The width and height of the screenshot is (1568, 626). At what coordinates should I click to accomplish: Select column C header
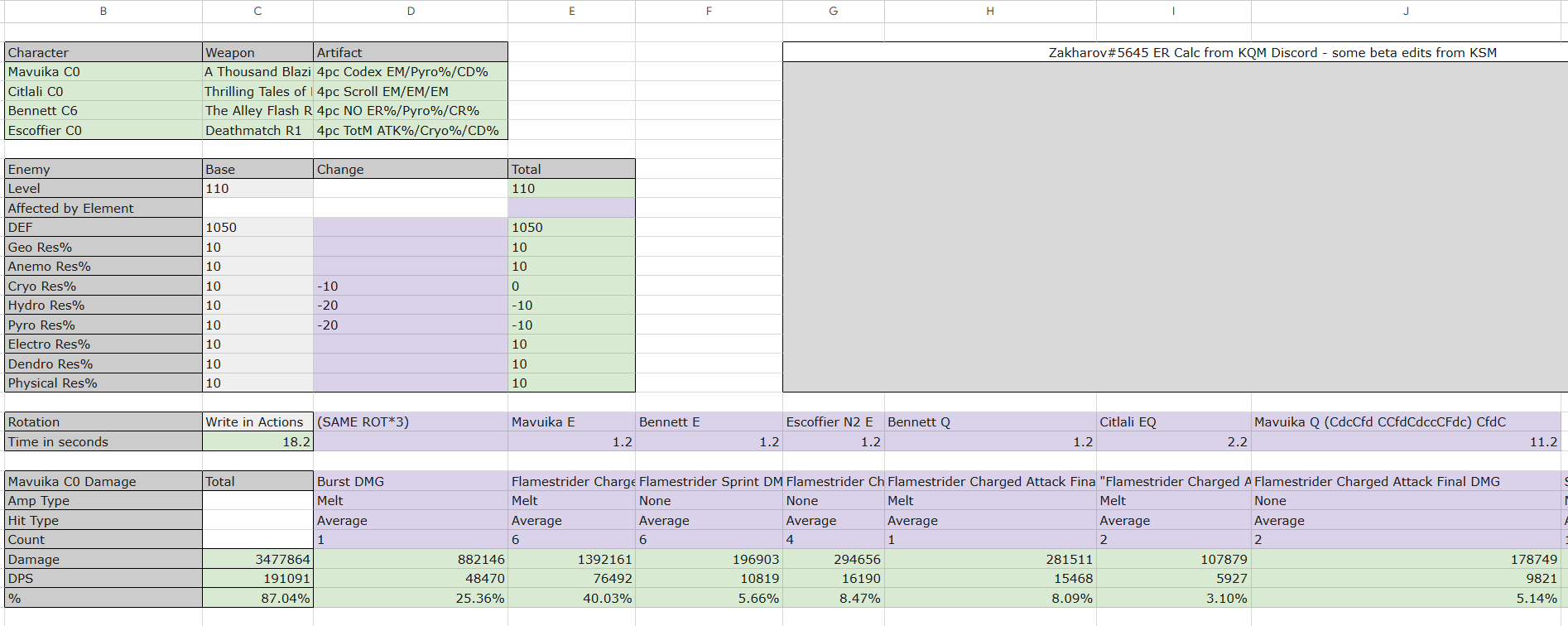coord(257,11)
